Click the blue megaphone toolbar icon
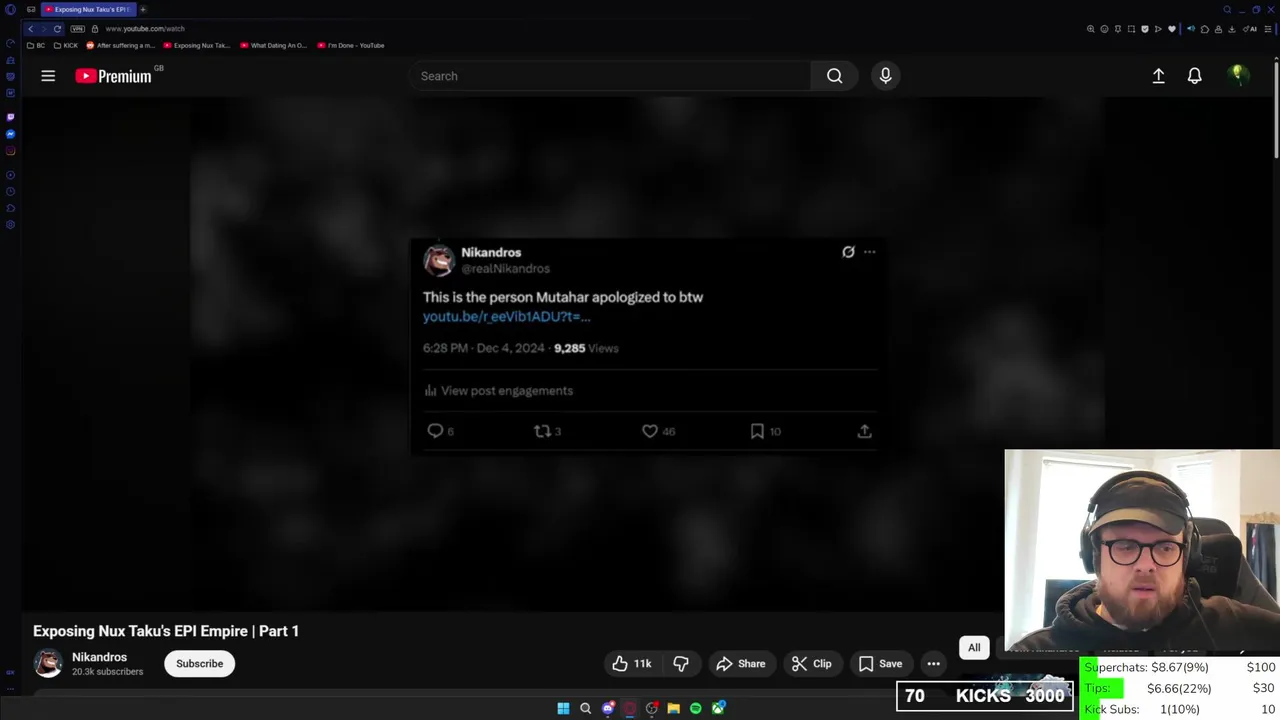The image size is (1280, 720). coord(1191,29)
